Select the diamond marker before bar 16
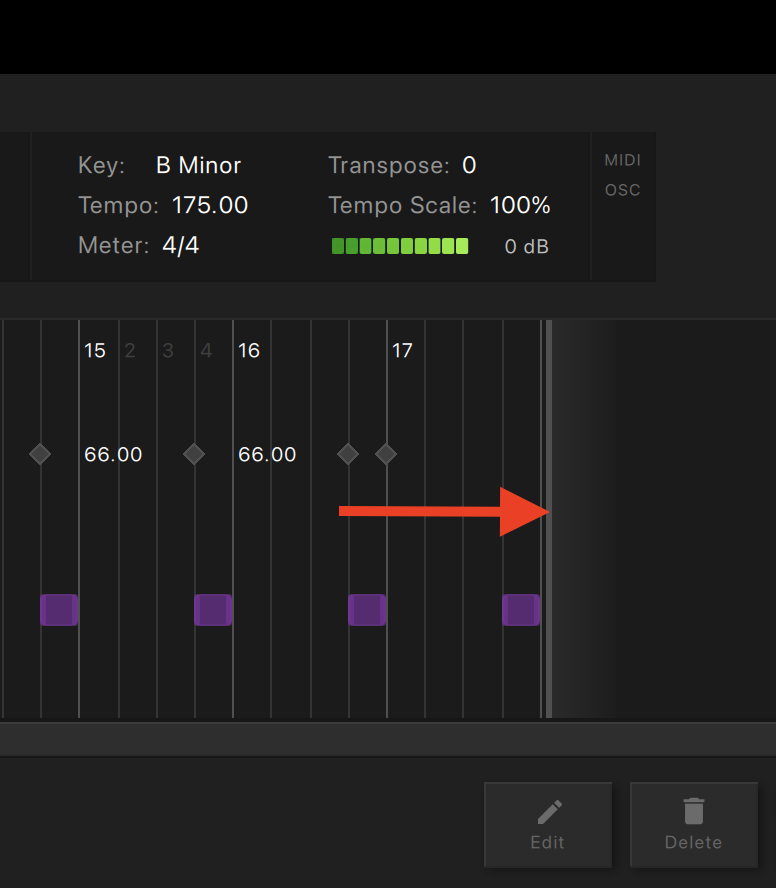Image resolution: width=776 pixels, height=888 pixels. click(x=194, y=454)
